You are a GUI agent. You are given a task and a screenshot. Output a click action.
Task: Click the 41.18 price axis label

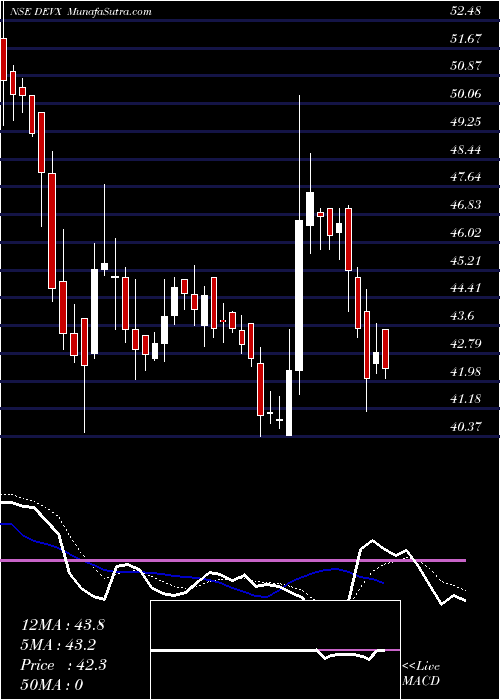point(466,399)
